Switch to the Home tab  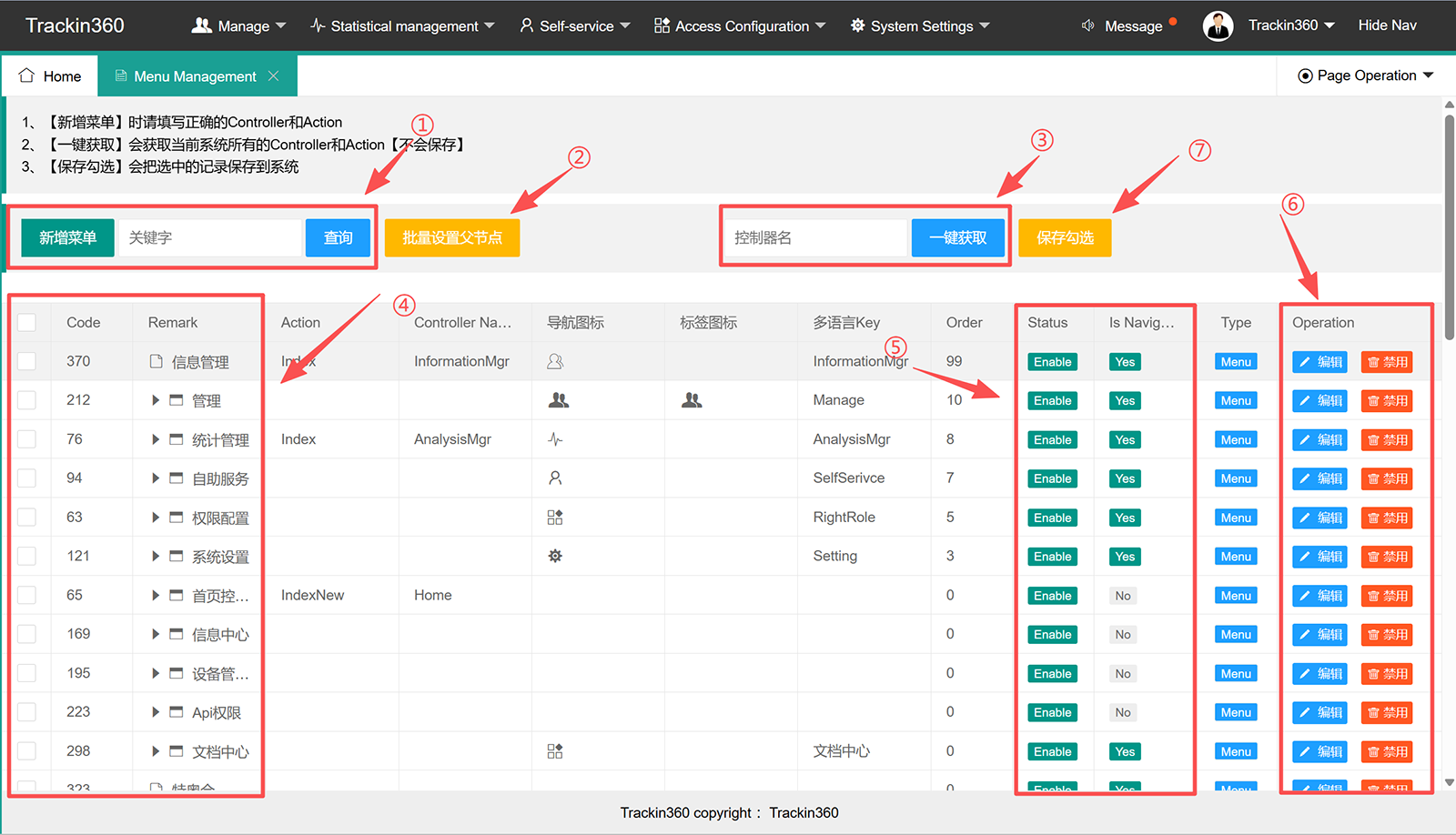point(50,76)
